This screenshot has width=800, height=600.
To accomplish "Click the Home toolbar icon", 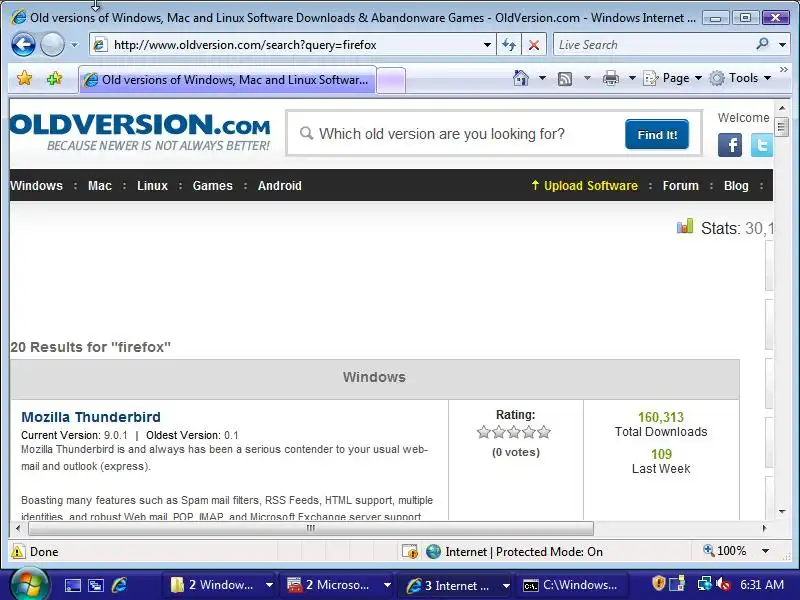I will click(521, 78).
